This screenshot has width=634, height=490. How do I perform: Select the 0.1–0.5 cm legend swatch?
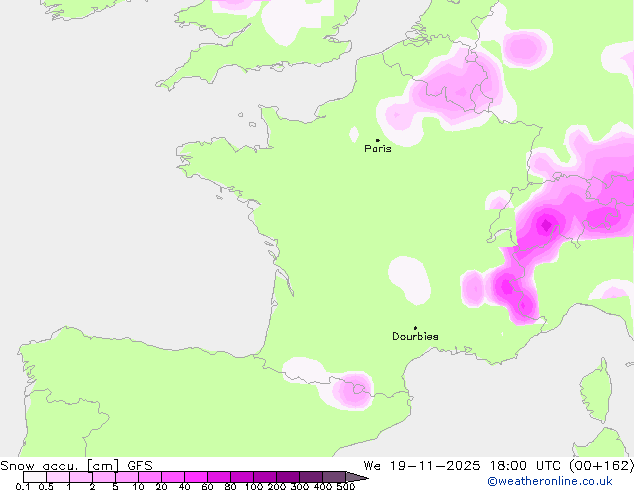35,477
